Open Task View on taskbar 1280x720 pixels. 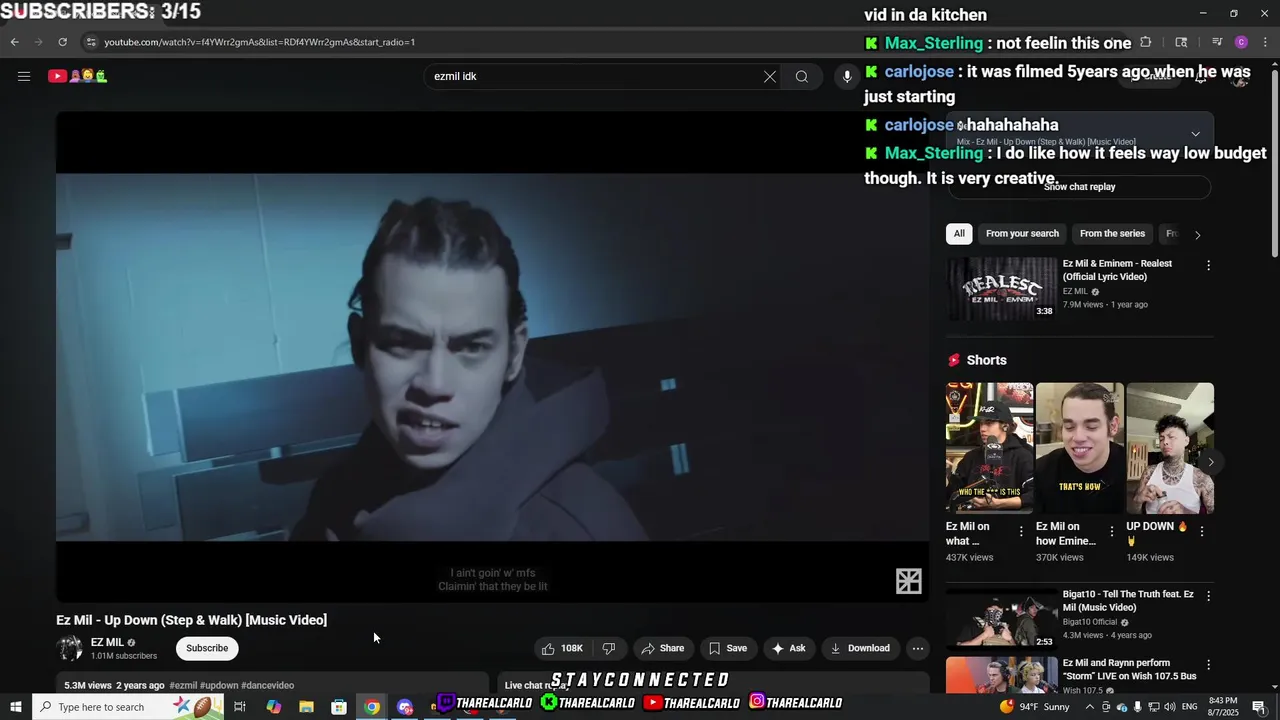tap(240, 707)
